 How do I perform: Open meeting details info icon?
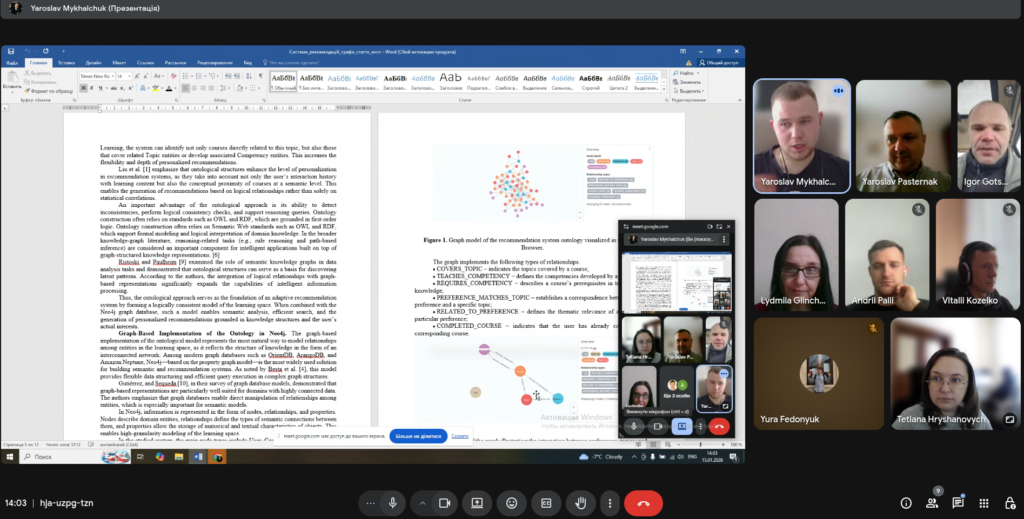click(906, 503)
